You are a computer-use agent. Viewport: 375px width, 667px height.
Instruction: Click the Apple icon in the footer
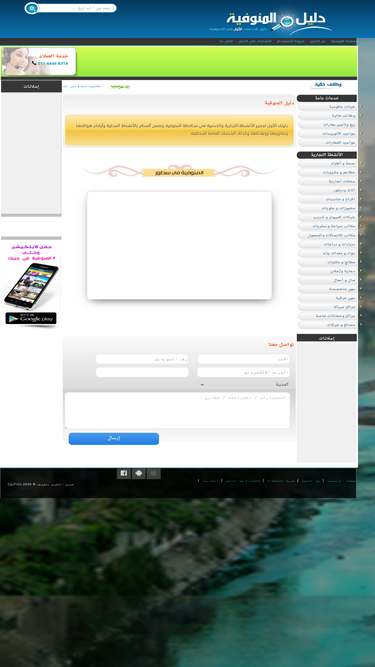pyautogui.click(x=153, y=473)
